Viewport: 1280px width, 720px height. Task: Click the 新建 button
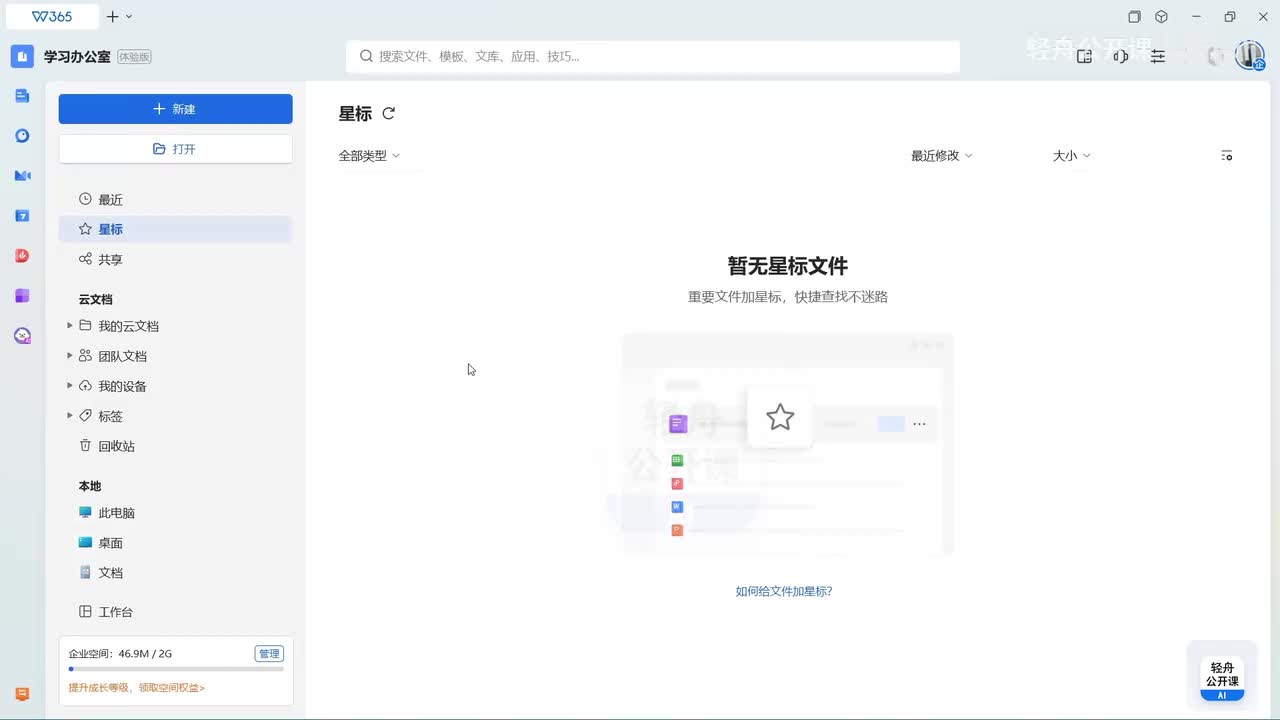point(175,109)
